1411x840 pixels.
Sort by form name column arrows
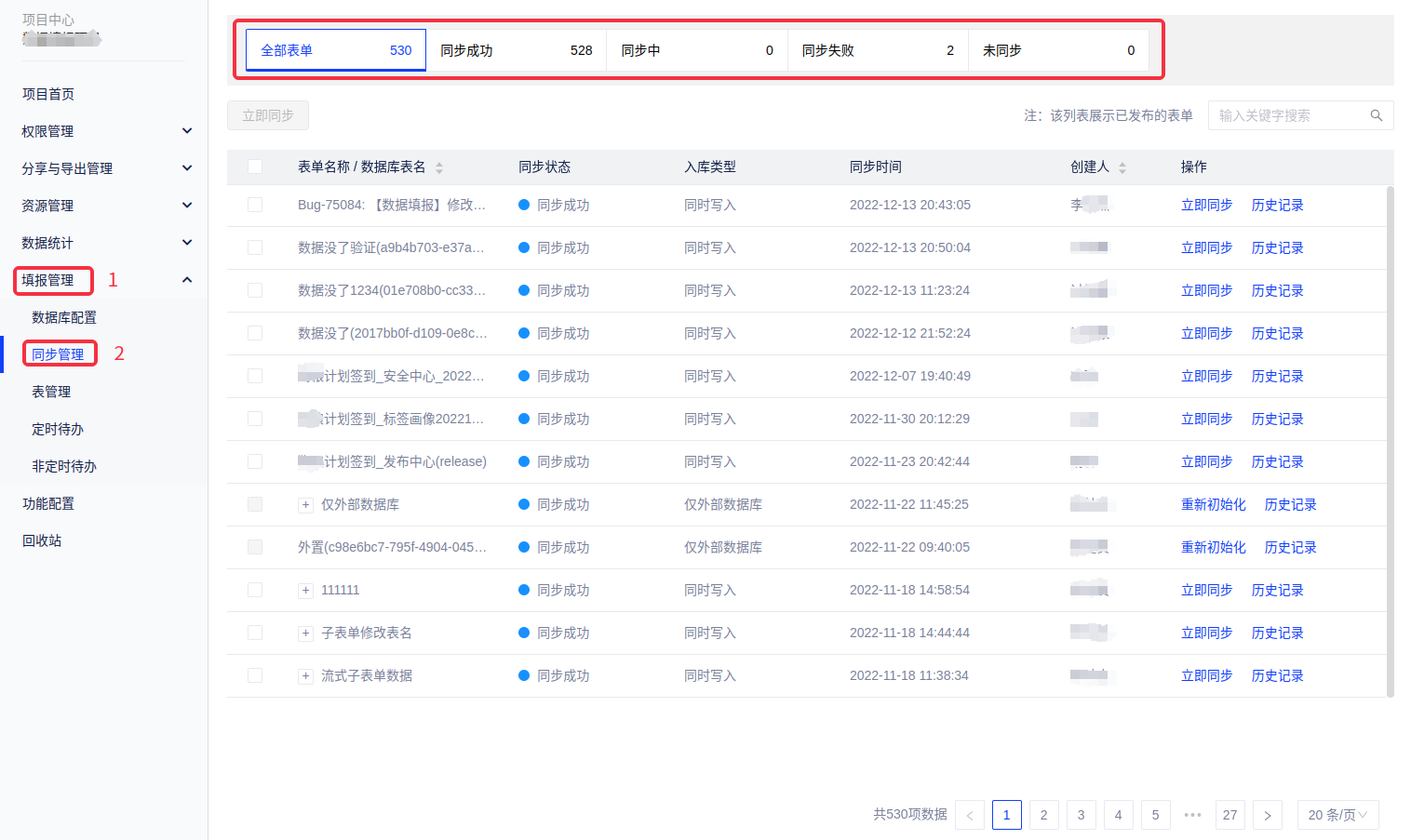(x=439, y=167)
